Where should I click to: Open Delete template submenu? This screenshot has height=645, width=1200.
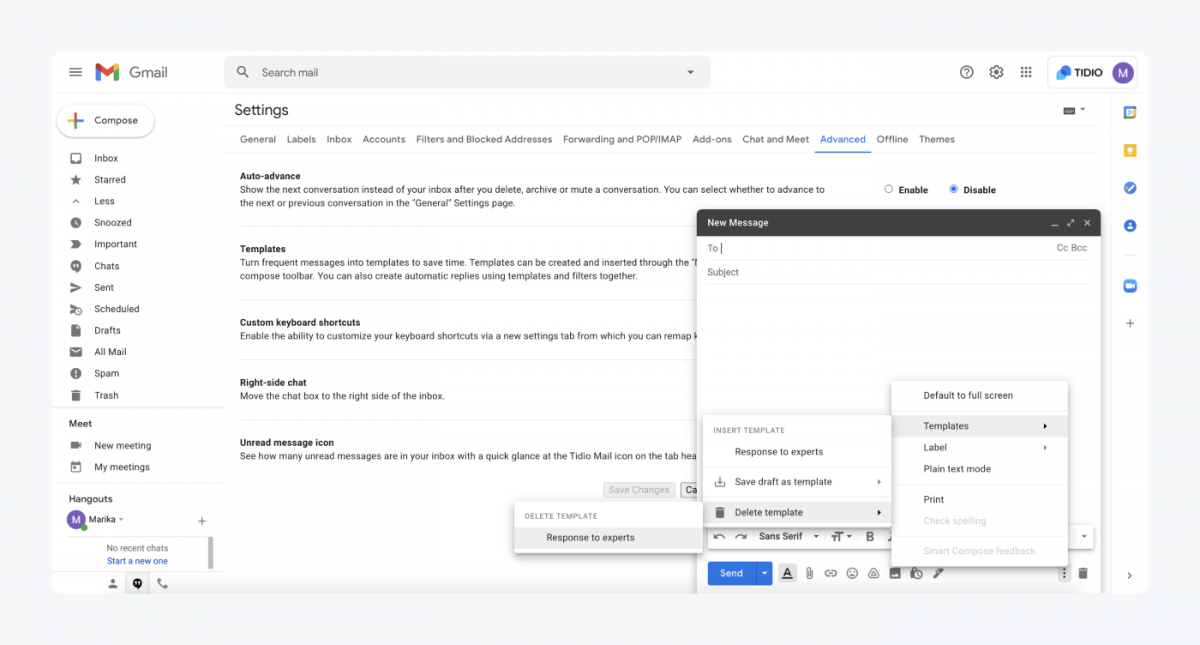(x=797, y=512)
